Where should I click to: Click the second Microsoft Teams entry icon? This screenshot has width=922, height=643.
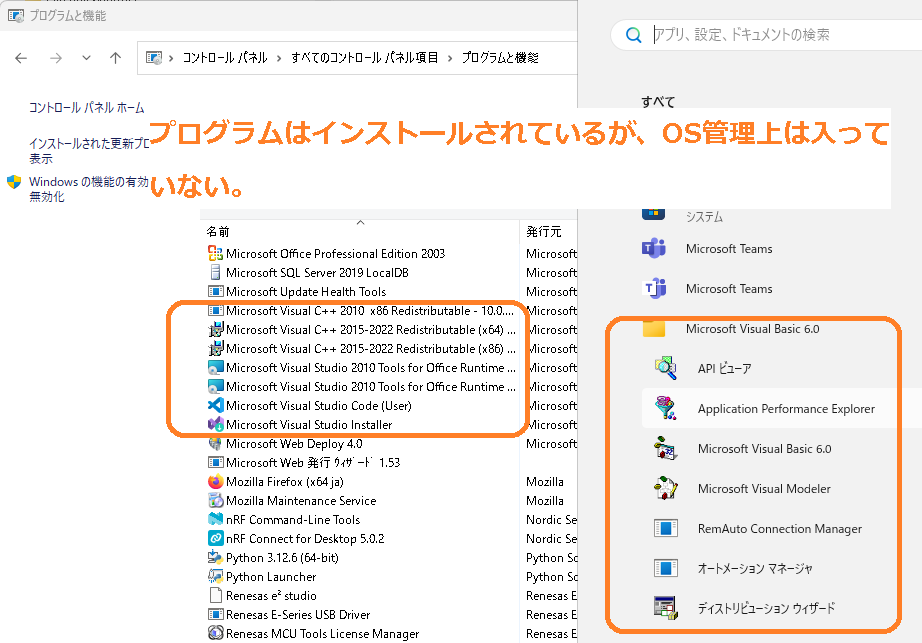coord(654,289)
